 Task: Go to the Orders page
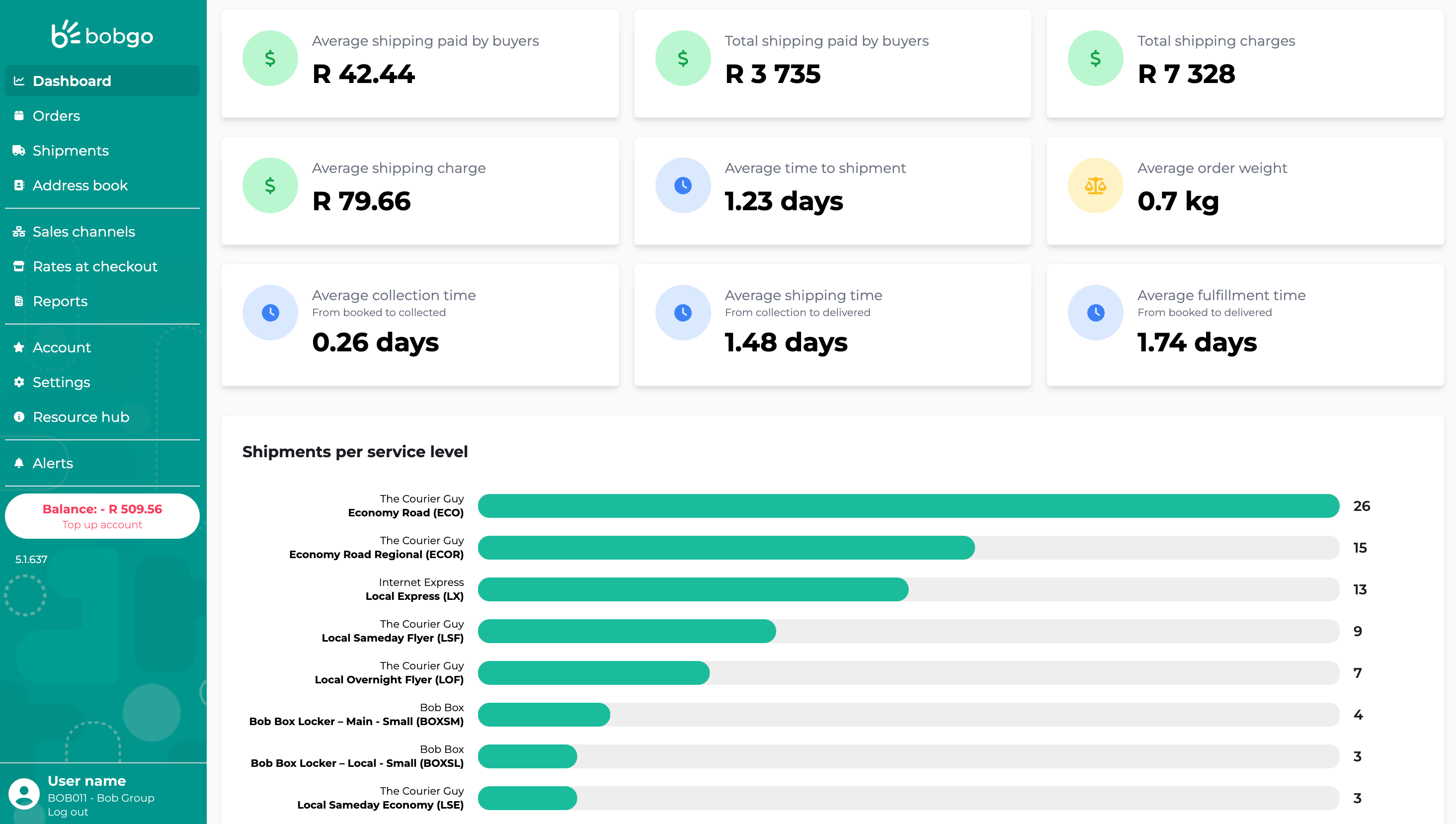102,115
